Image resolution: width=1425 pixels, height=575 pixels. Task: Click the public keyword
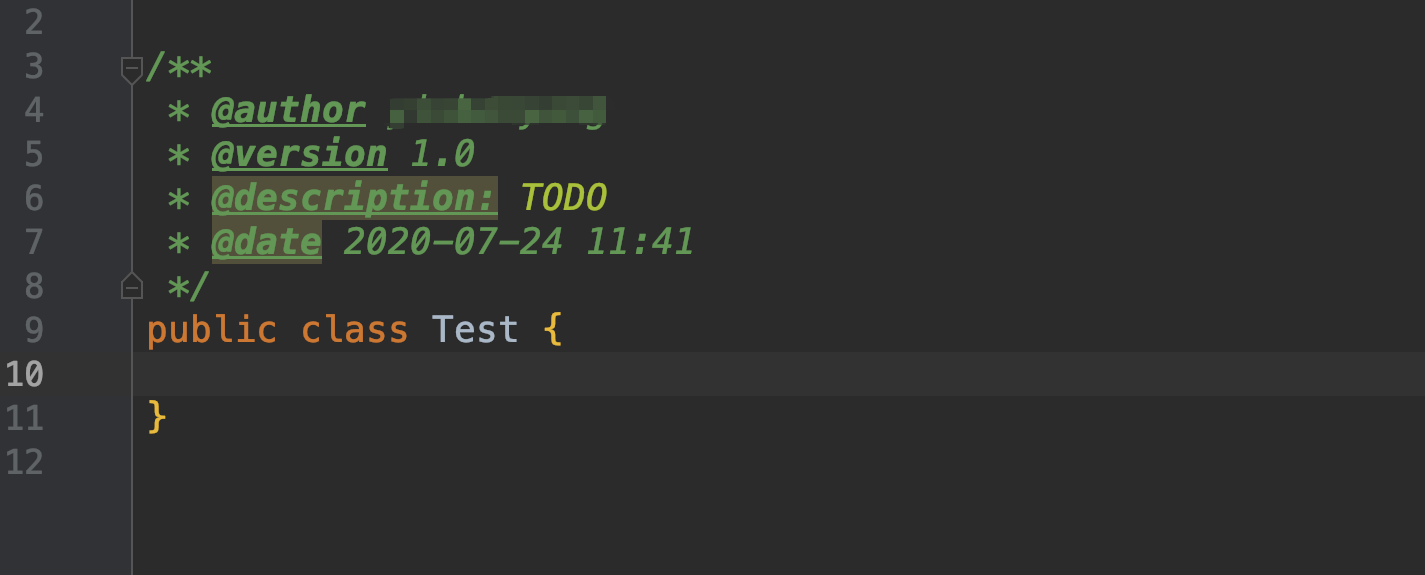click(211, 330)
